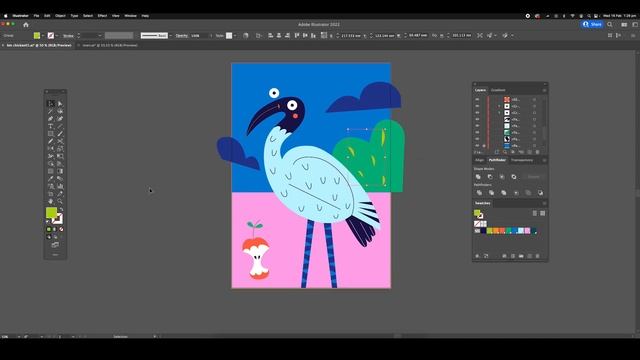Screen dimensions: 640x360
Task: Open the Object menu
Action: (60, 16)
